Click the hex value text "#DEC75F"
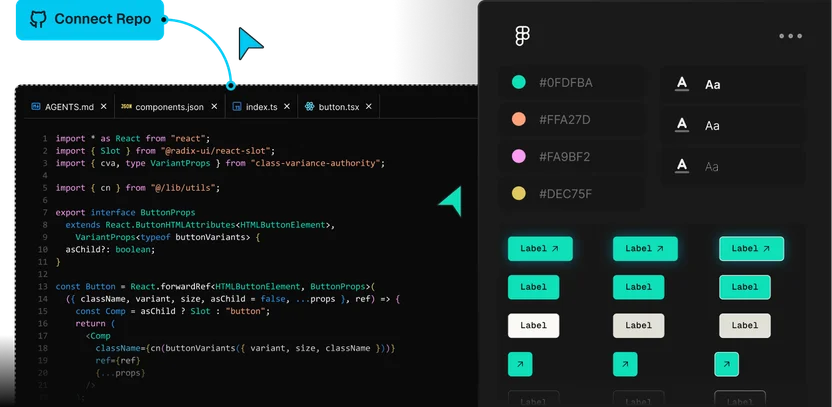 click(566, 194)
